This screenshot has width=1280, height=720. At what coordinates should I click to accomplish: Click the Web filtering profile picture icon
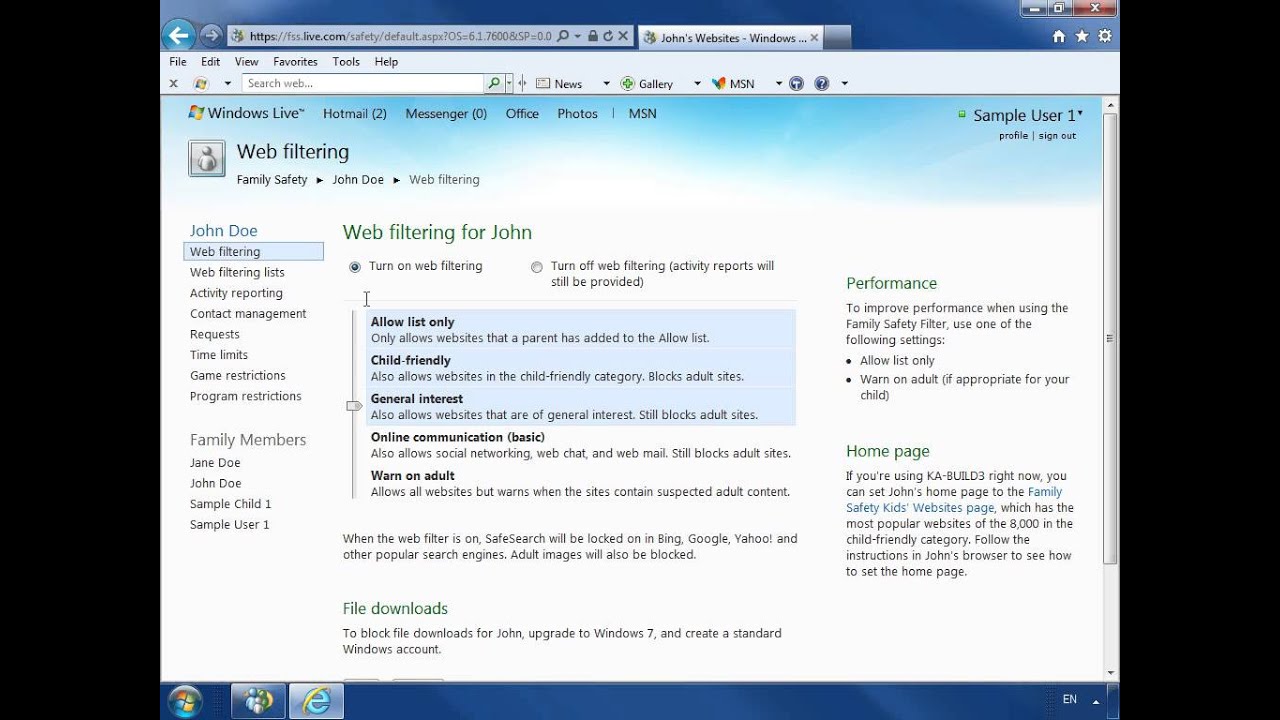(207, 159)
